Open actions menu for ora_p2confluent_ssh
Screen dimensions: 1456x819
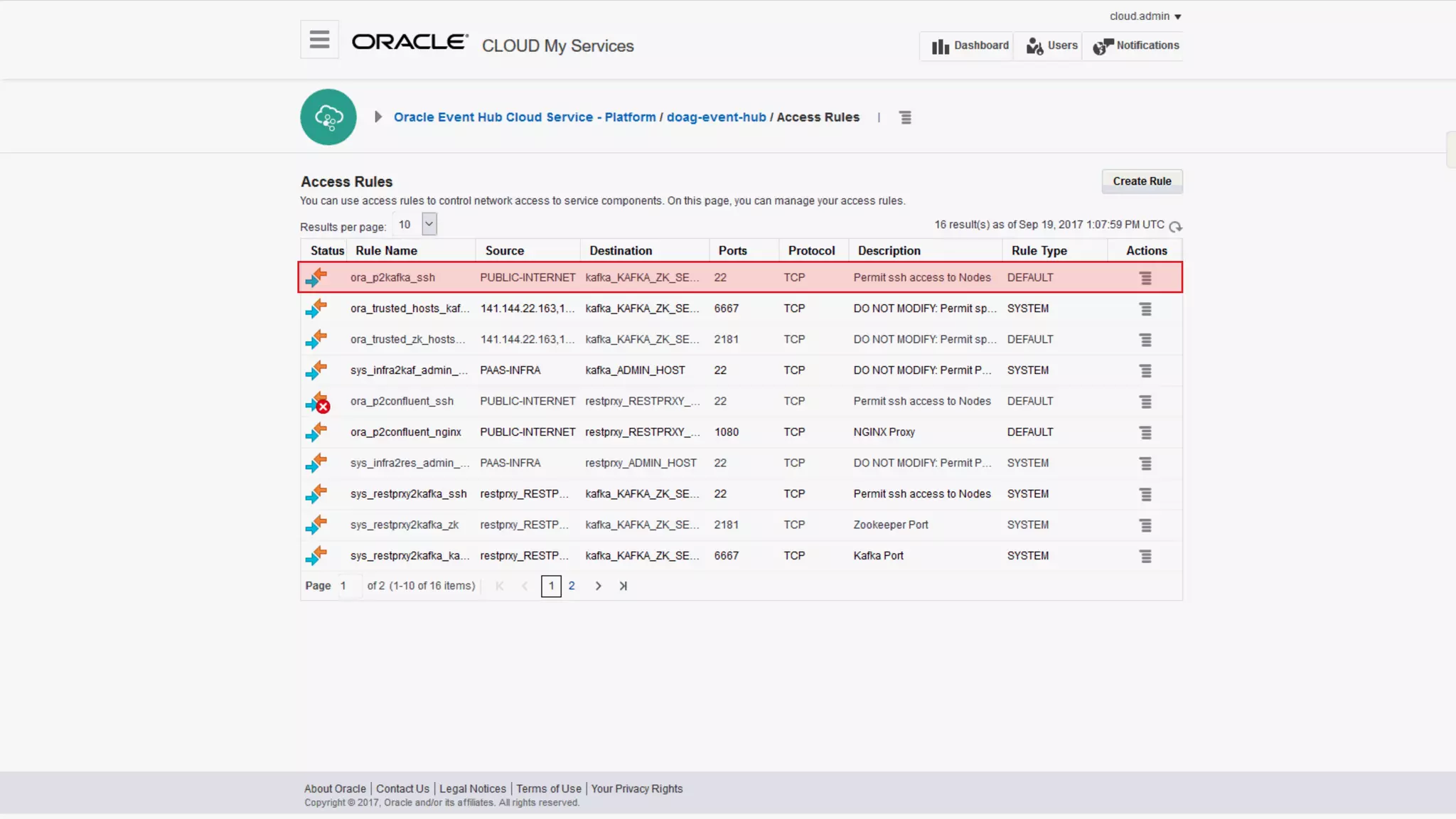[x=1145, y=402]
